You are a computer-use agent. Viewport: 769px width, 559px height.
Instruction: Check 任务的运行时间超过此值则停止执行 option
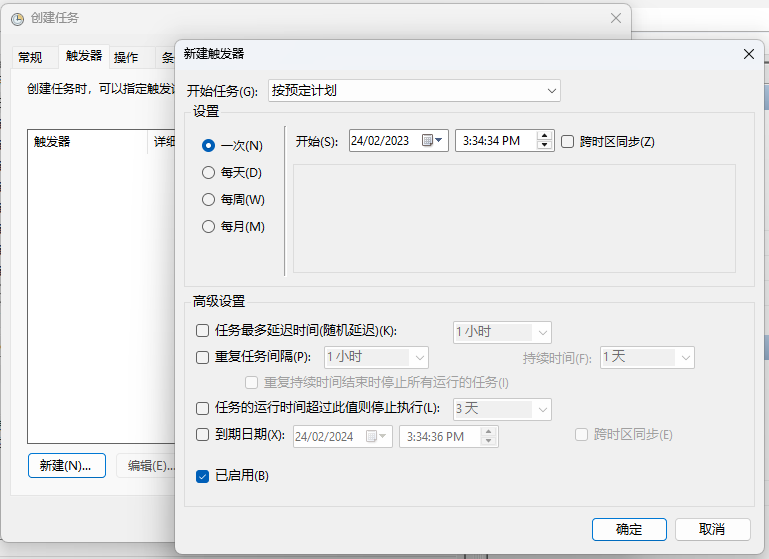[203, 408]
